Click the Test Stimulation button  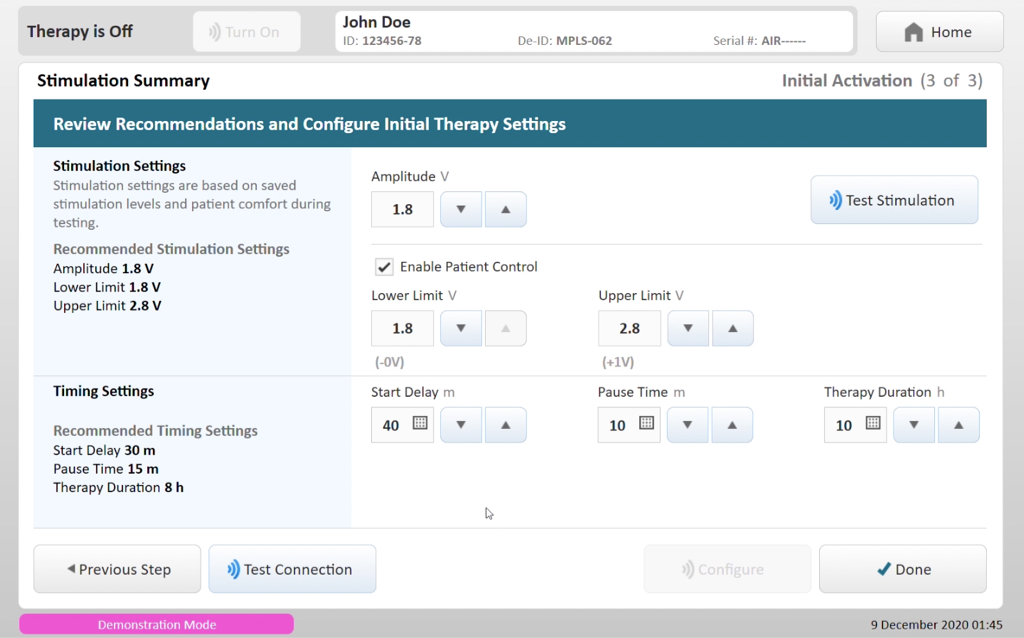click(x=895, y=200)
